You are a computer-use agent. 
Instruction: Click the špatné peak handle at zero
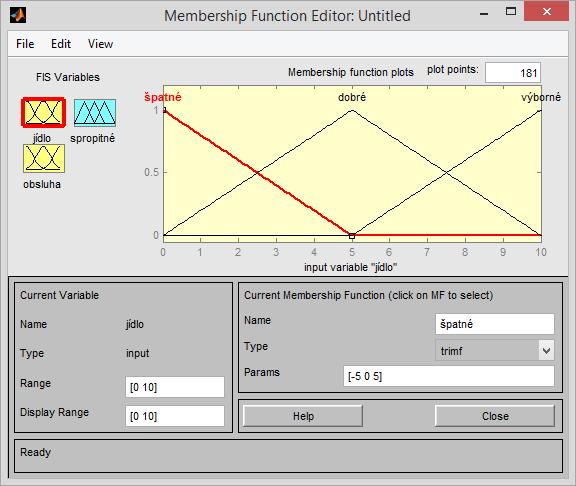point(164,110)
